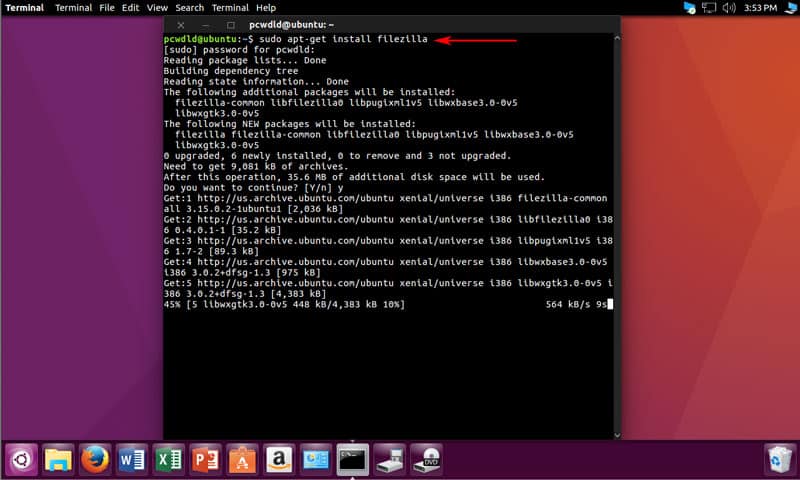Launch Firefox from the dock
800x480 pixels.
pyautogui.click(x=95, y=460)
